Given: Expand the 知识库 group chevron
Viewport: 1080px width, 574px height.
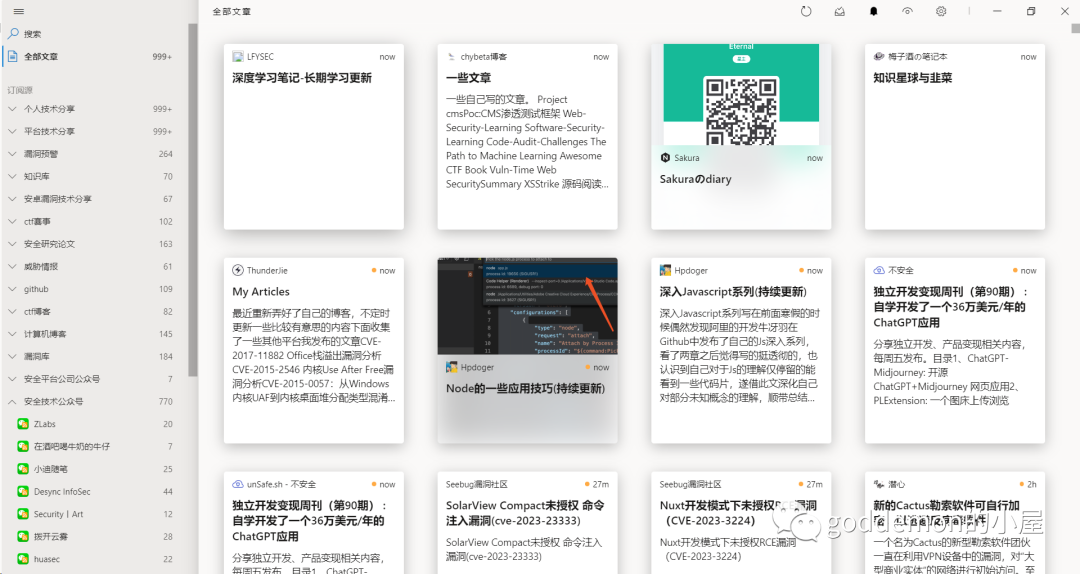Looking at the screenshot, I should (12, 176).
